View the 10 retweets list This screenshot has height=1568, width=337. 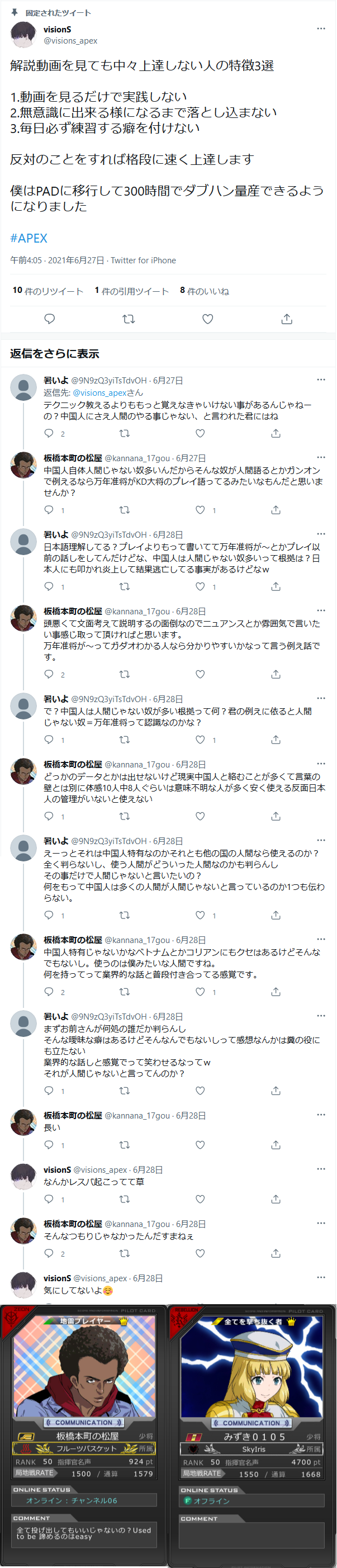(48, 291)
